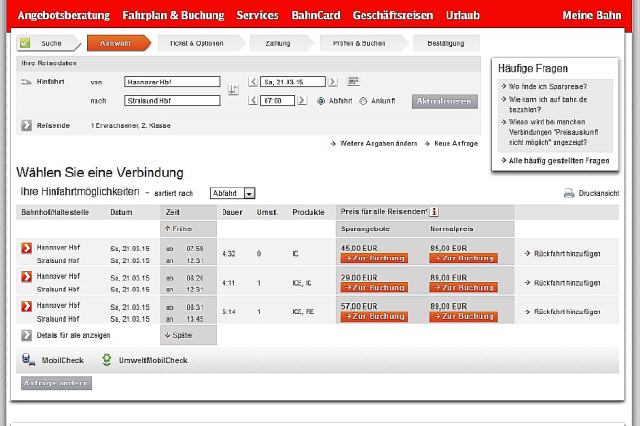
Task: Click the price info icon
Action: [434, 212]
